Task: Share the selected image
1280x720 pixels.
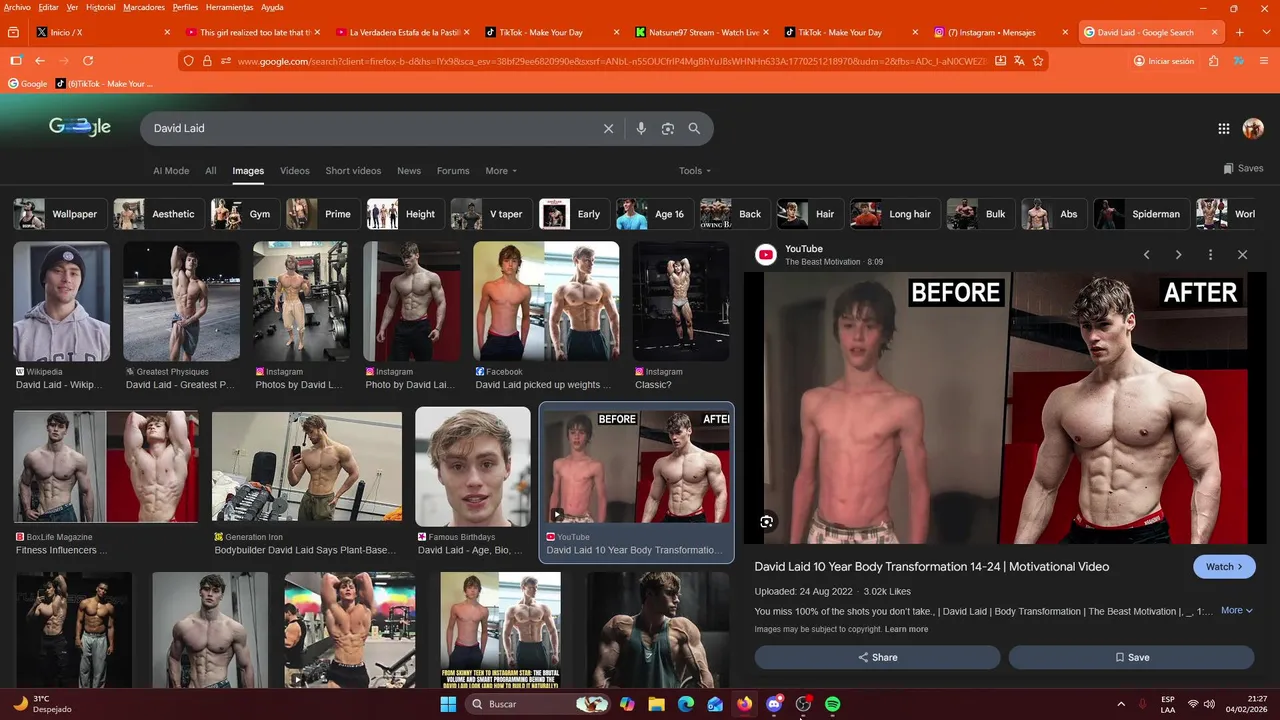Action: [877, 657]
